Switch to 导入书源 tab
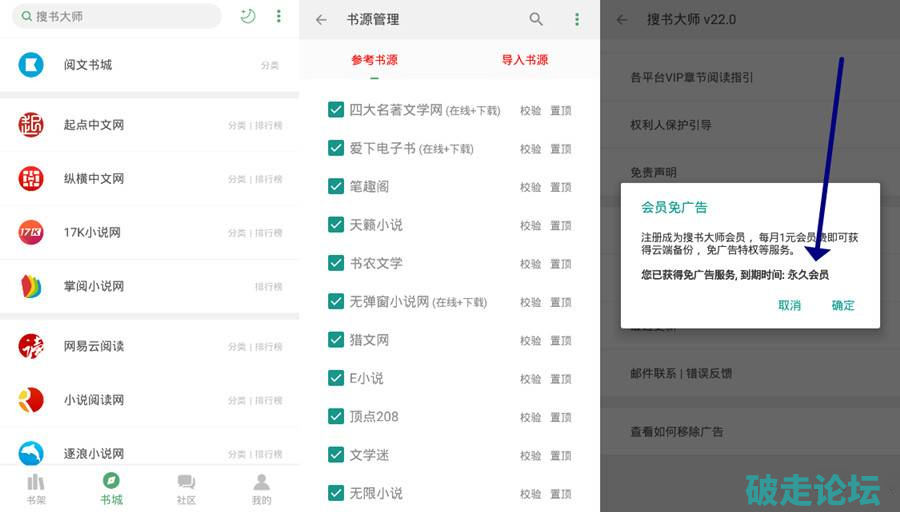 (x=525, y=60)
